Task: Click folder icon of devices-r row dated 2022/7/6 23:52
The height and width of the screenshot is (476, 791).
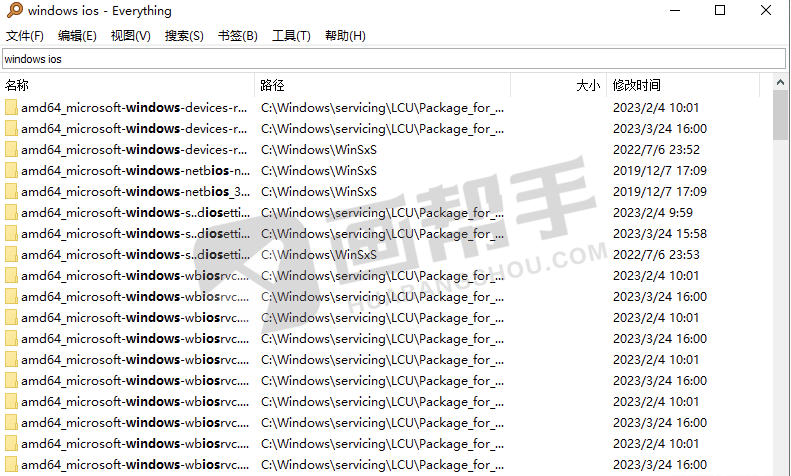Action: [x=11, y=150]
